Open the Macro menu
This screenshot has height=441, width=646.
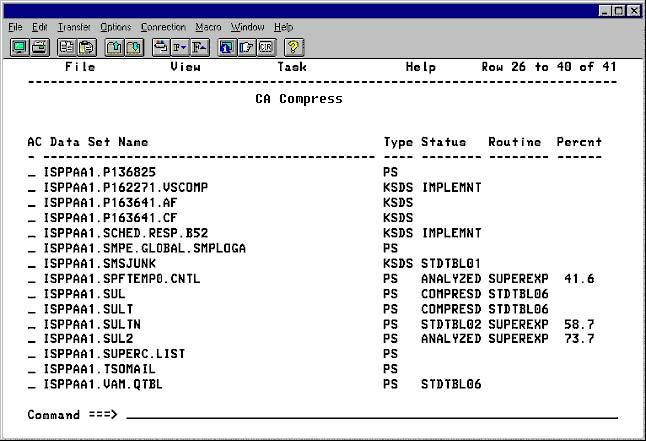tap(208, 26)
